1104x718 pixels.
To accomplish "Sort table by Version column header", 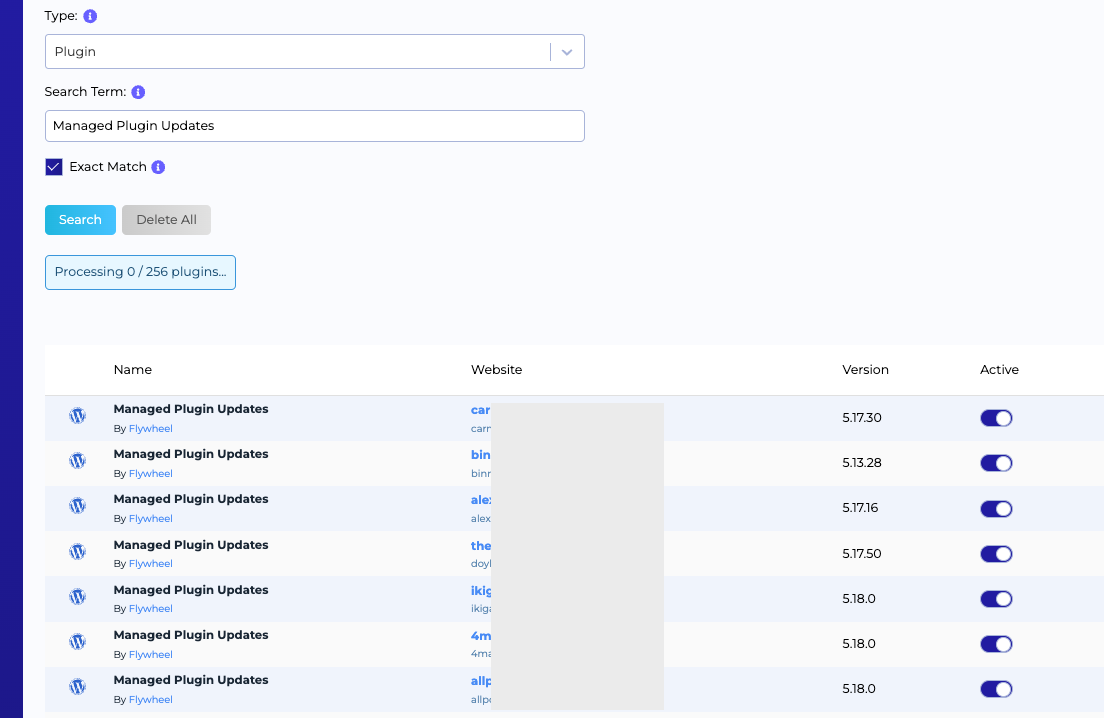I will point(865,370).
